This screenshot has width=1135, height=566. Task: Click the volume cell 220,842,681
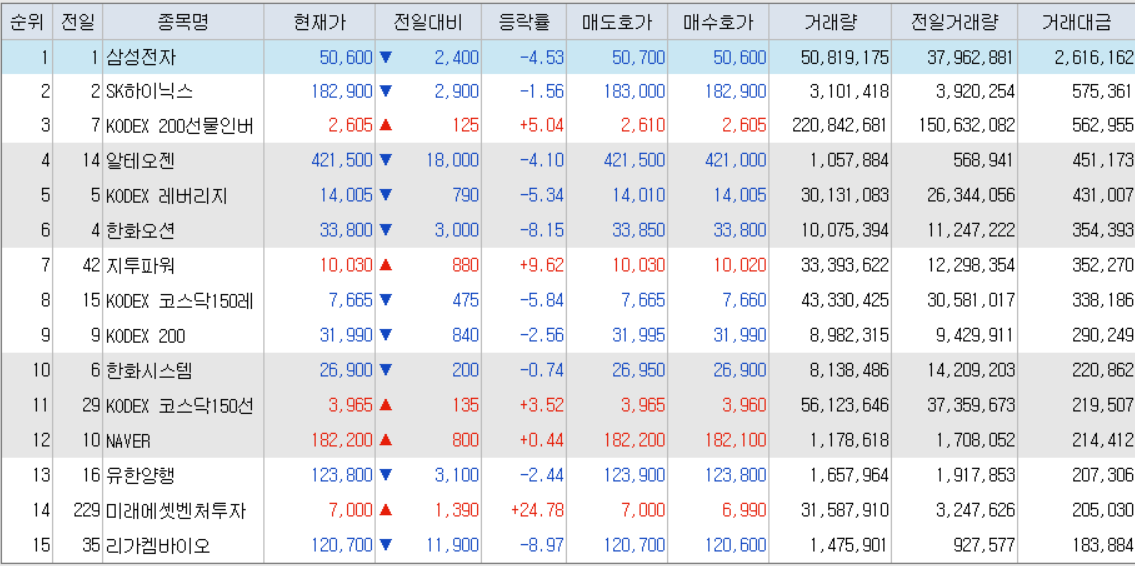coord(839,127)
